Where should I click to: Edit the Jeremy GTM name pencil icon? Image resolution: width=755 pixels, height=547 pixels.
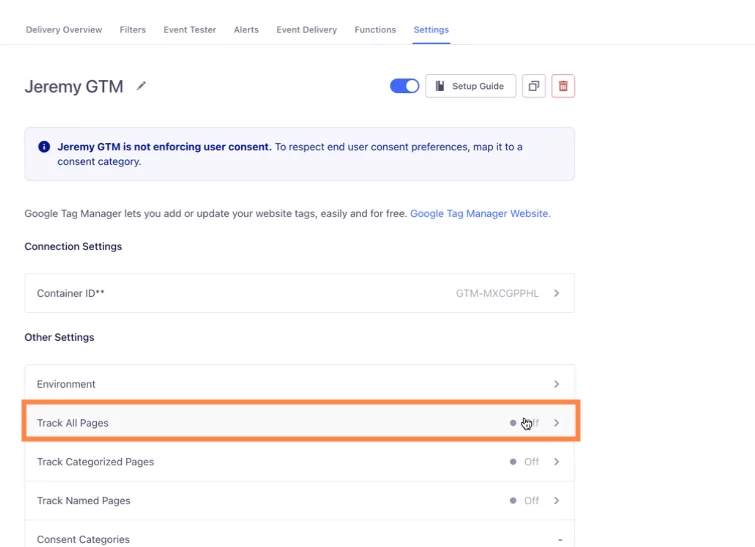(x=141, y=86)
